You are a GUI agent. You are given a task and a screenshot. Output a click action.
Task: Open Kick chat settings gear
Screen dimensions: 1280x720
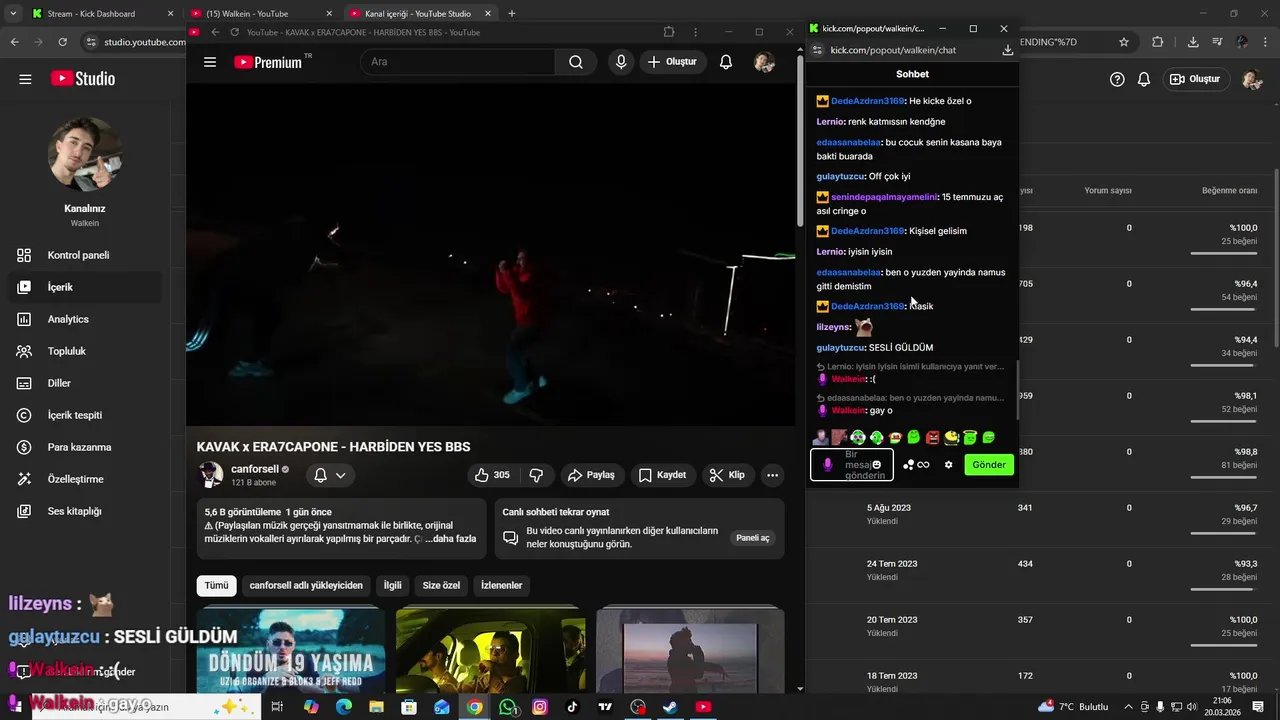point(948,464)
